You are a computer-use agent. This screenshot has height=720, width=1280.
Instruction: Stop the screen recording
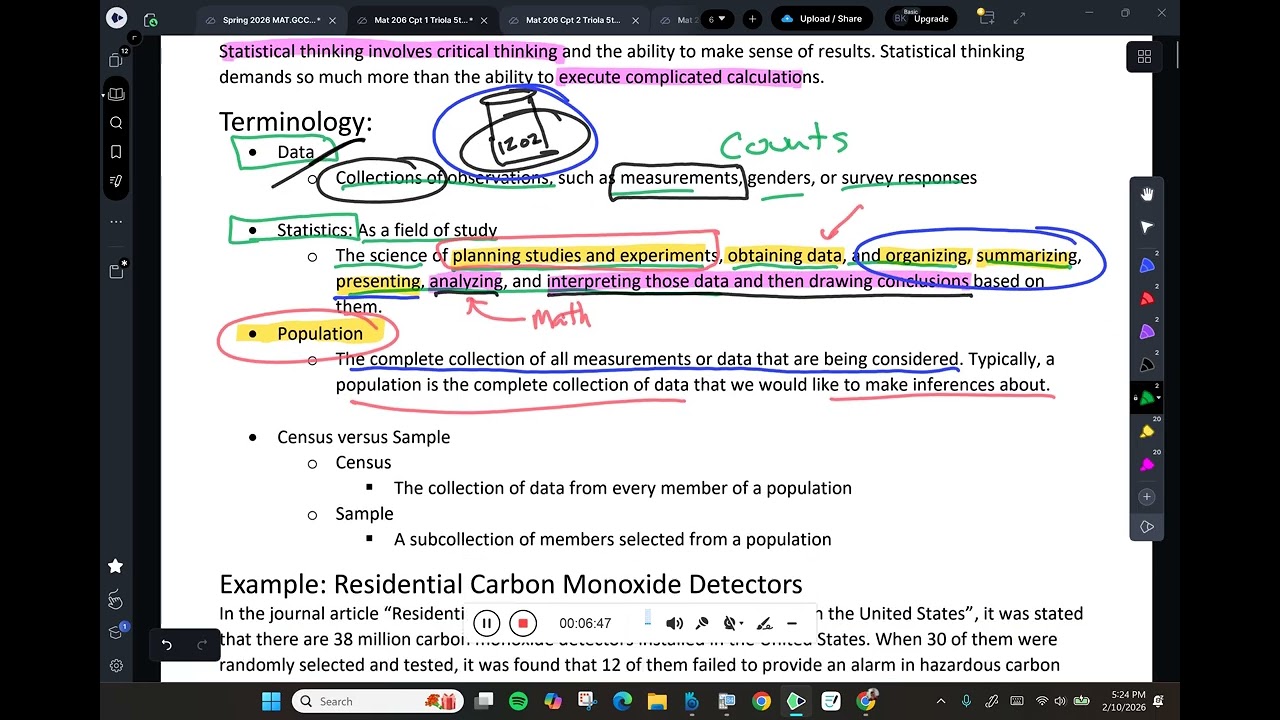coord(522,623)
